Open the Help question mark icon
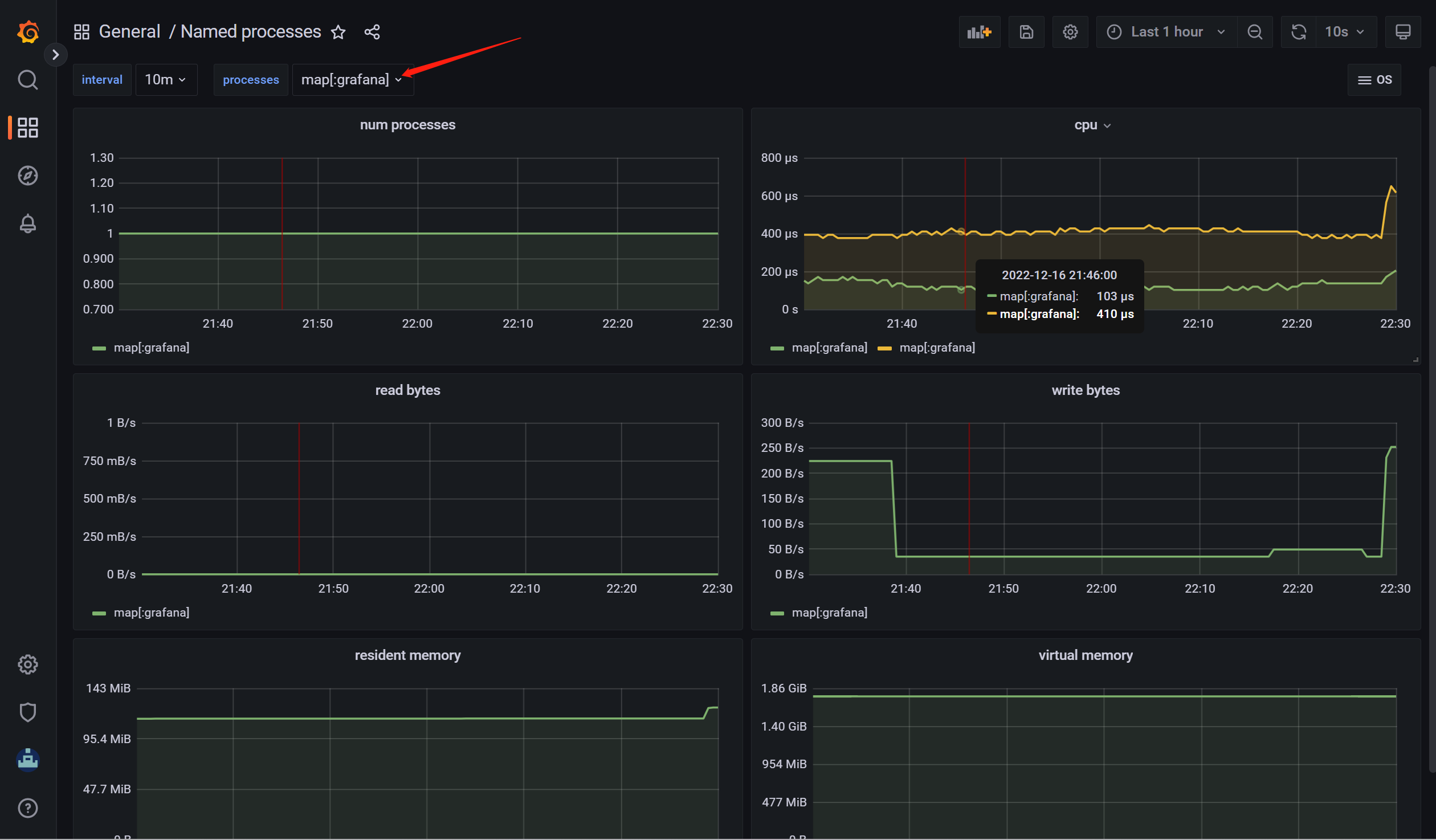 coord(27,808)
